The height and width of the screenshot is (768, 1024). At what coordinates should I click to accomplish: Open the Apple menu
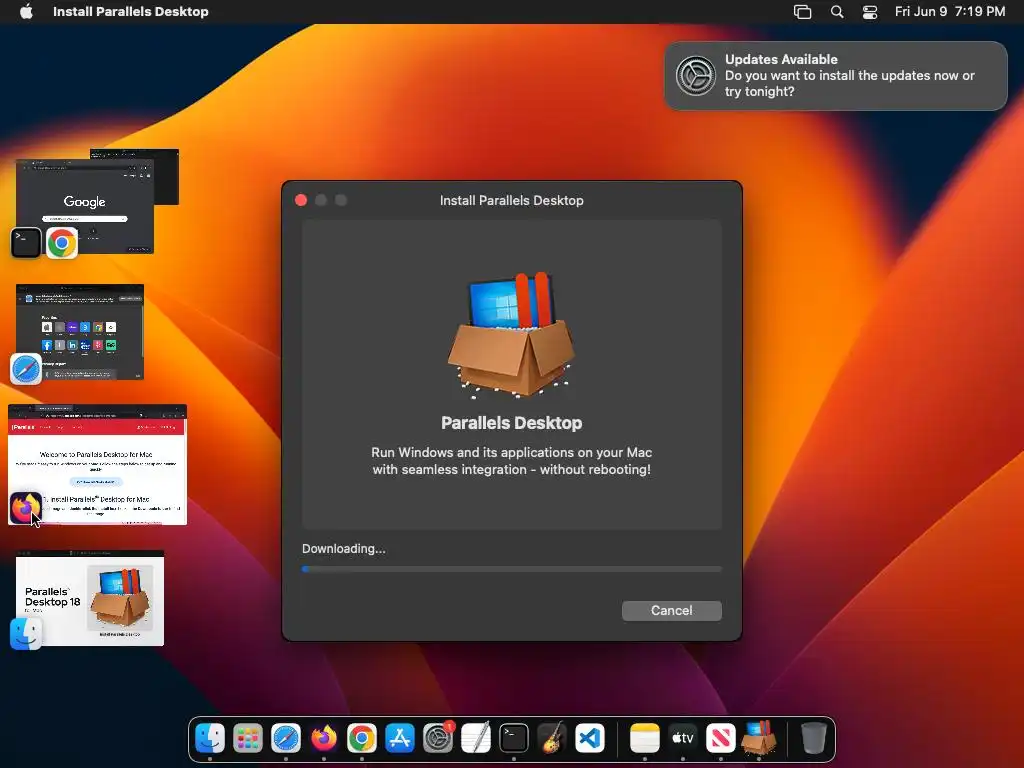coord(26,12)
